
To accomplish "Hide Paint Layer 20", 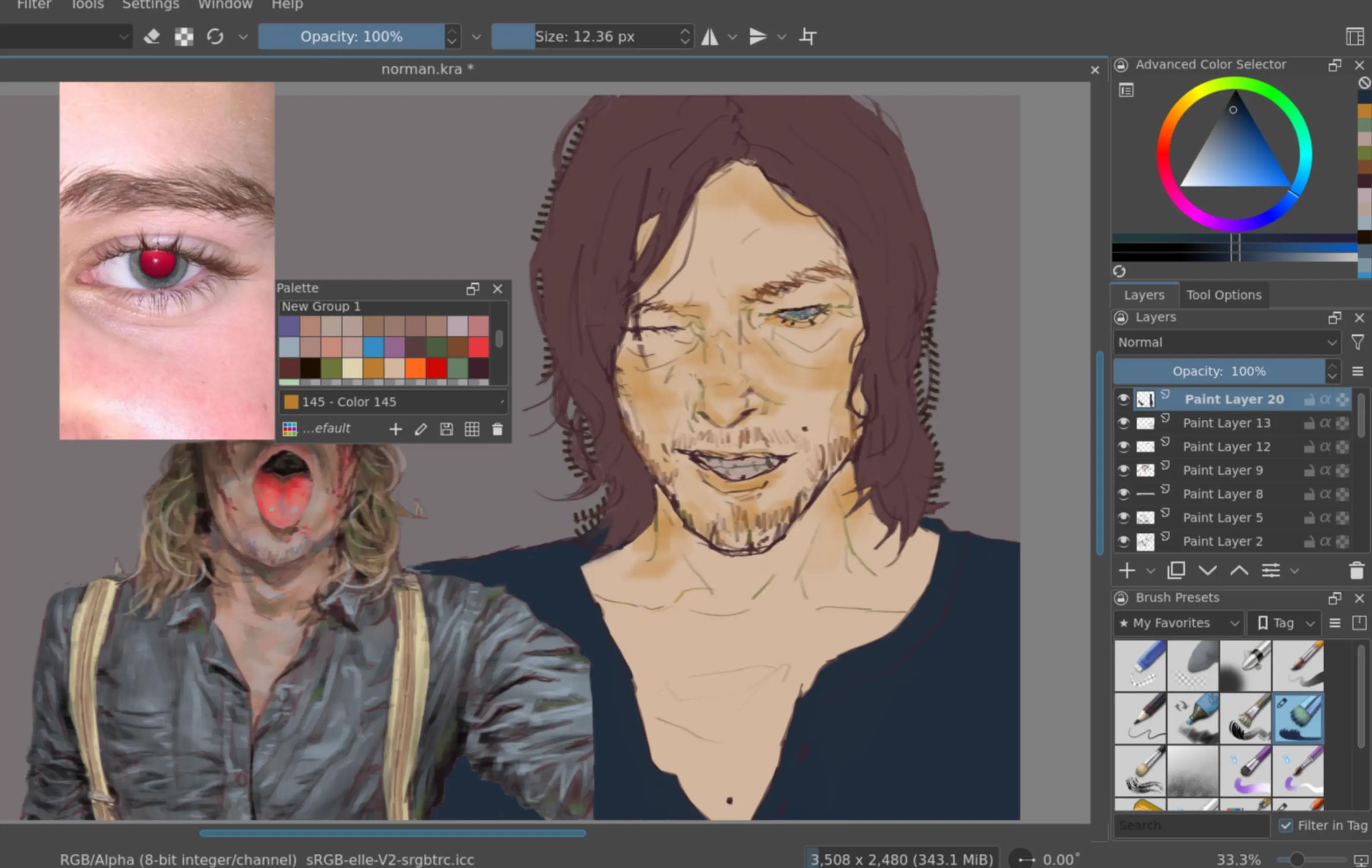I will click(1123, 399).
